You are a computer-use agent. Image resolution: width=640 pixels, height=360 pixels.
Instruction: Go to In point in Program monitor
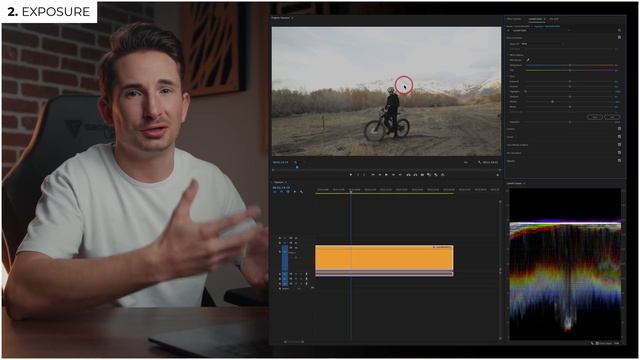(x=373, y=175)
